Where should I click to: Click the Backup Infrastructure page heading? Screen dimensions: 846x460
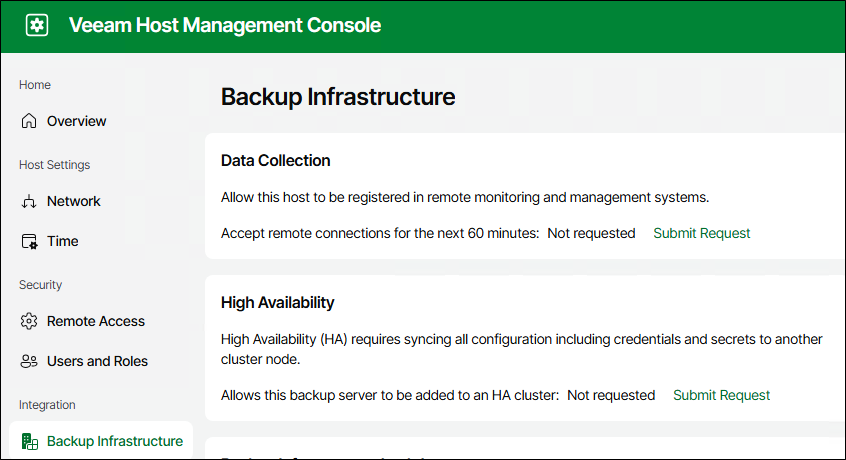[337, 97]
